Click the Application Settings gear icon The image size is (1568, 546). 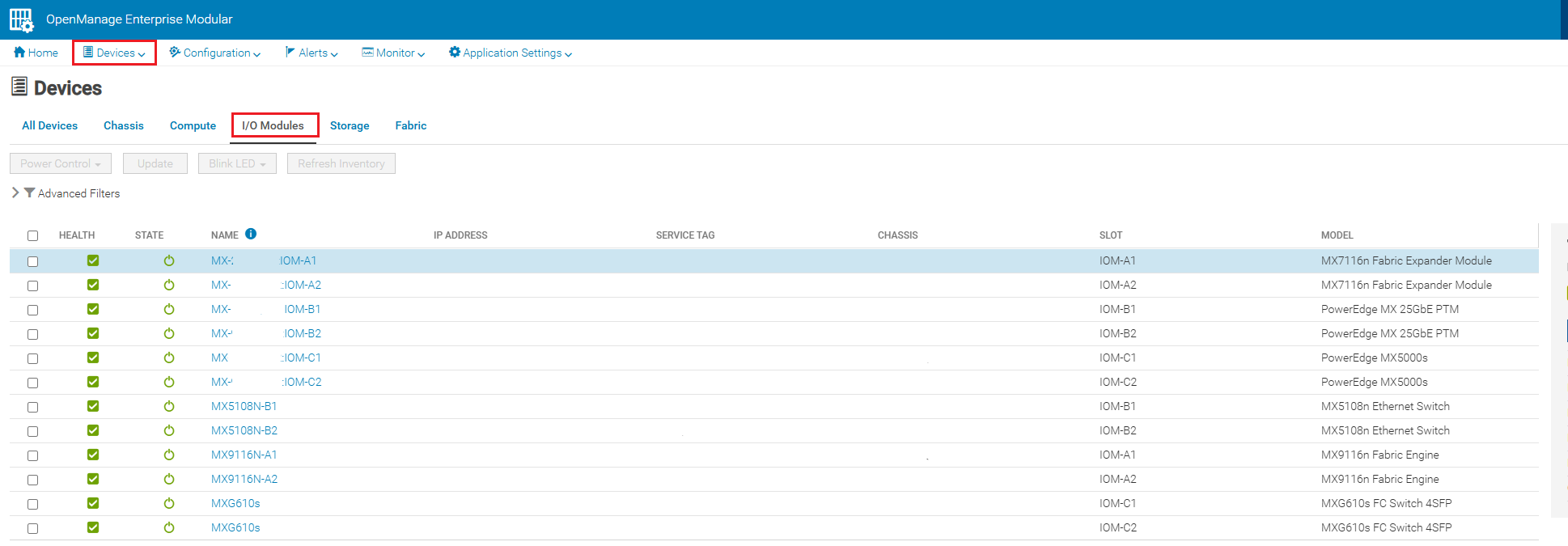[x=455, y=53]
